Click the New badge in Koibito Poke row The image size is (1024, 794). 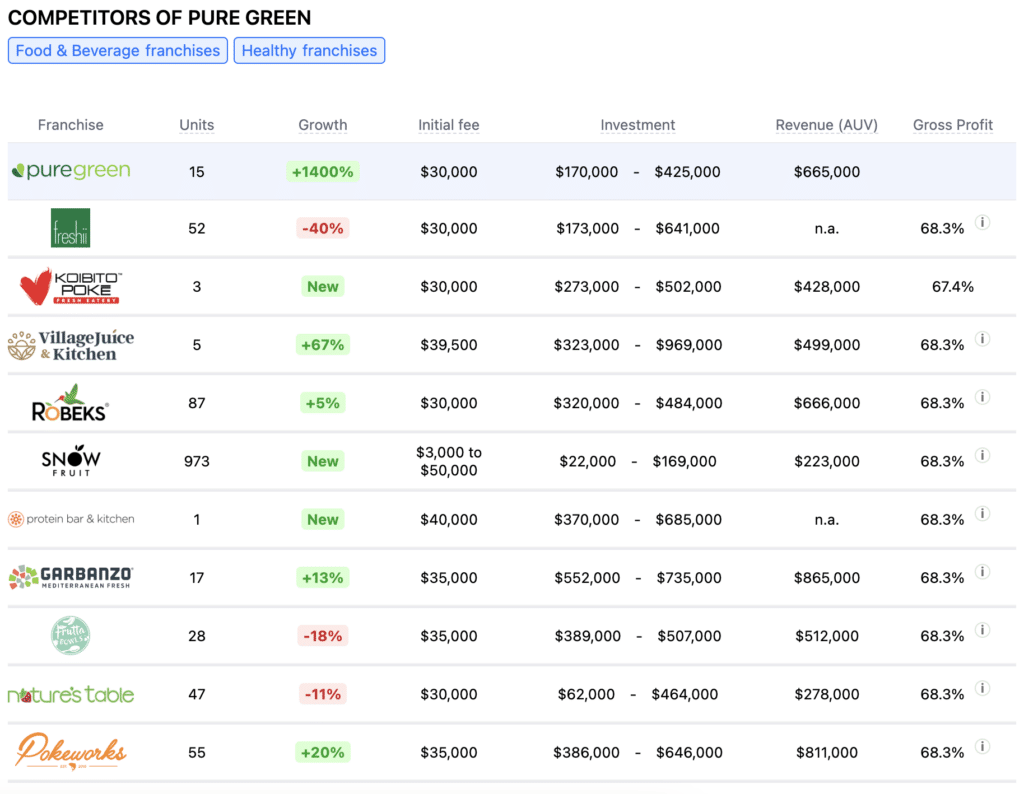(323, 287)
